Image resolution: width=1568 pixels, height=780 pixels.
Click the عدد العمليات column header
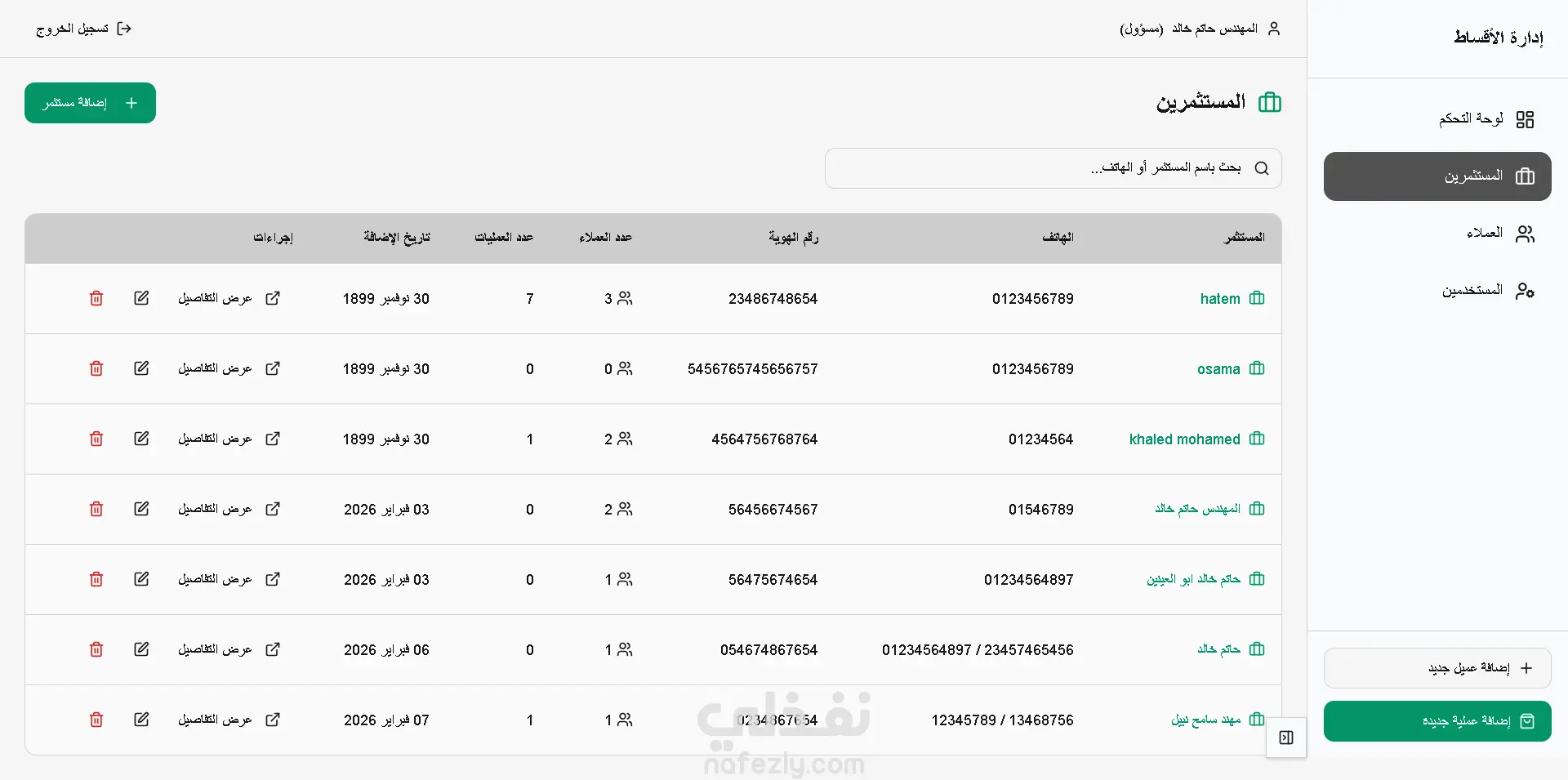tap(504, 238)
